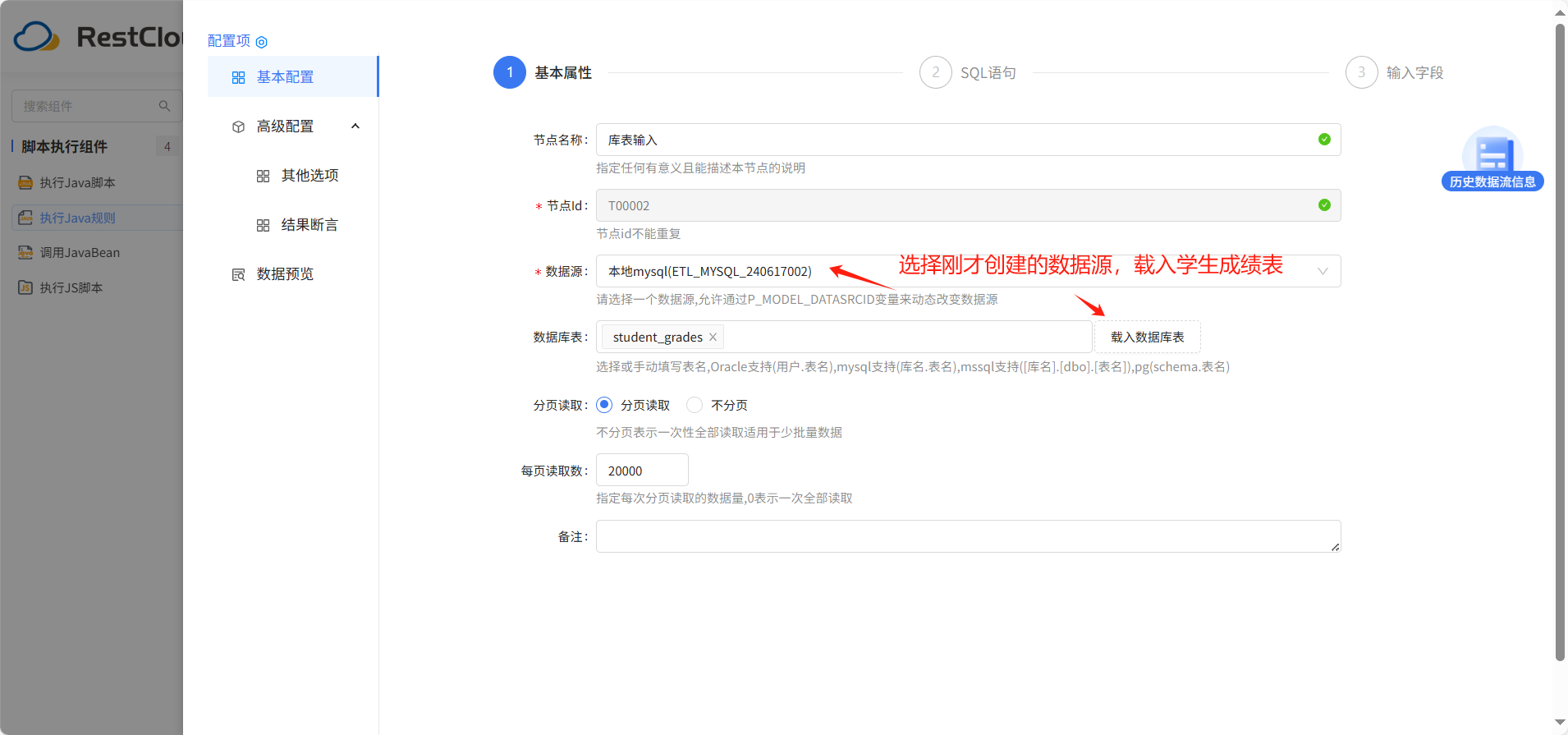Click the 执行JS脚本 component icon

tap(25, 287)
